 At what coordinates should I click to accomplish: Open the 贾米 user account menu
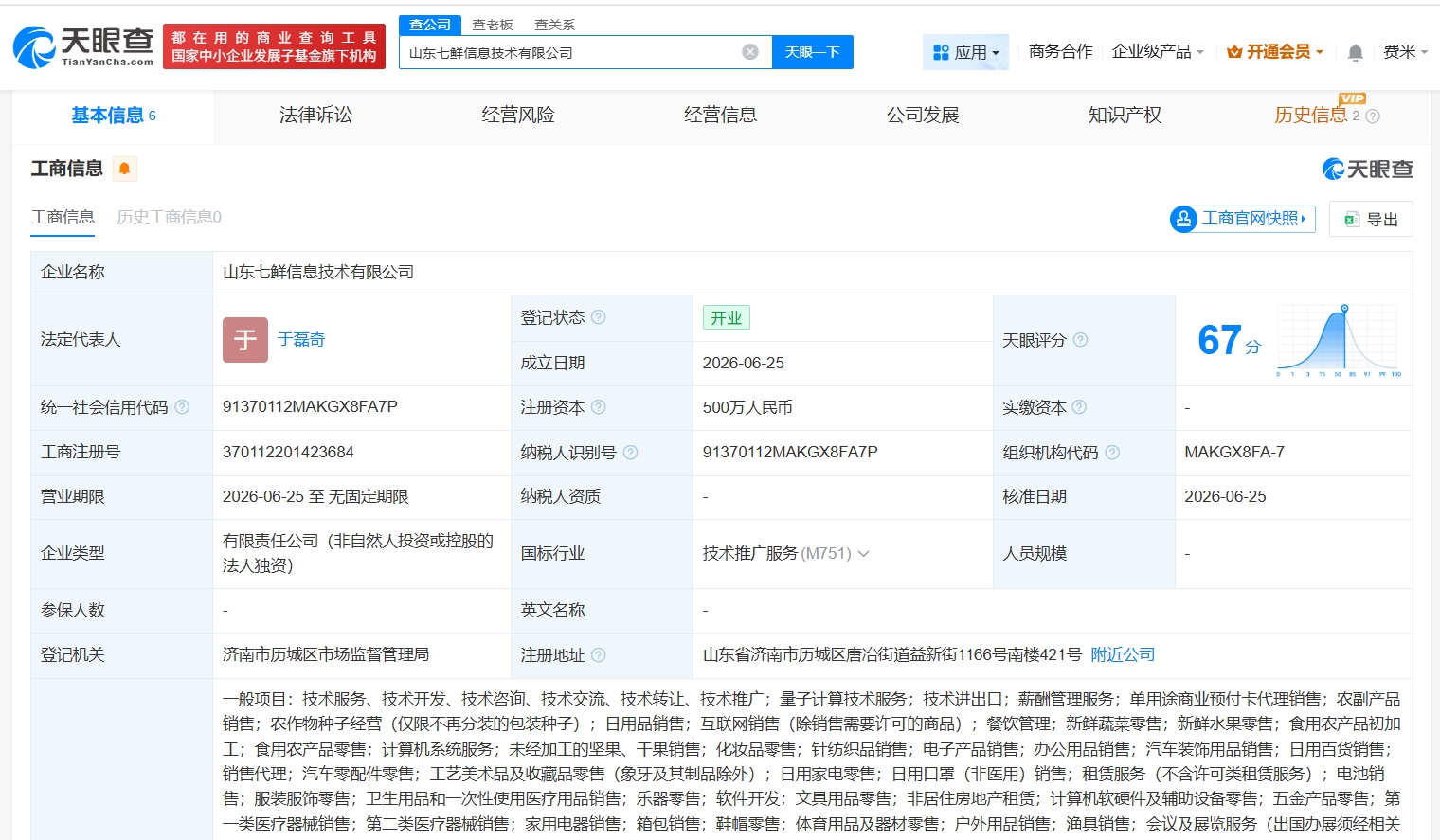coord(1405,52)
